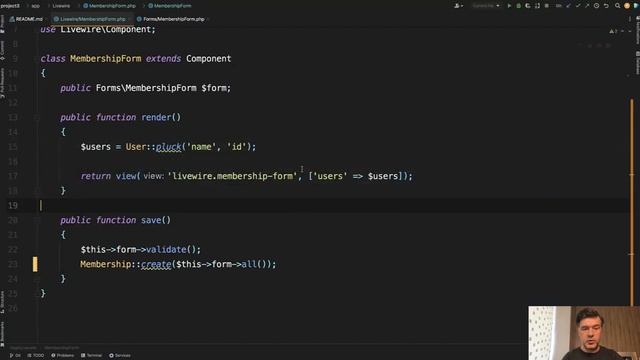Click the Git push arrow icon
Screen dimensions: 640x360
pos(587,6)
